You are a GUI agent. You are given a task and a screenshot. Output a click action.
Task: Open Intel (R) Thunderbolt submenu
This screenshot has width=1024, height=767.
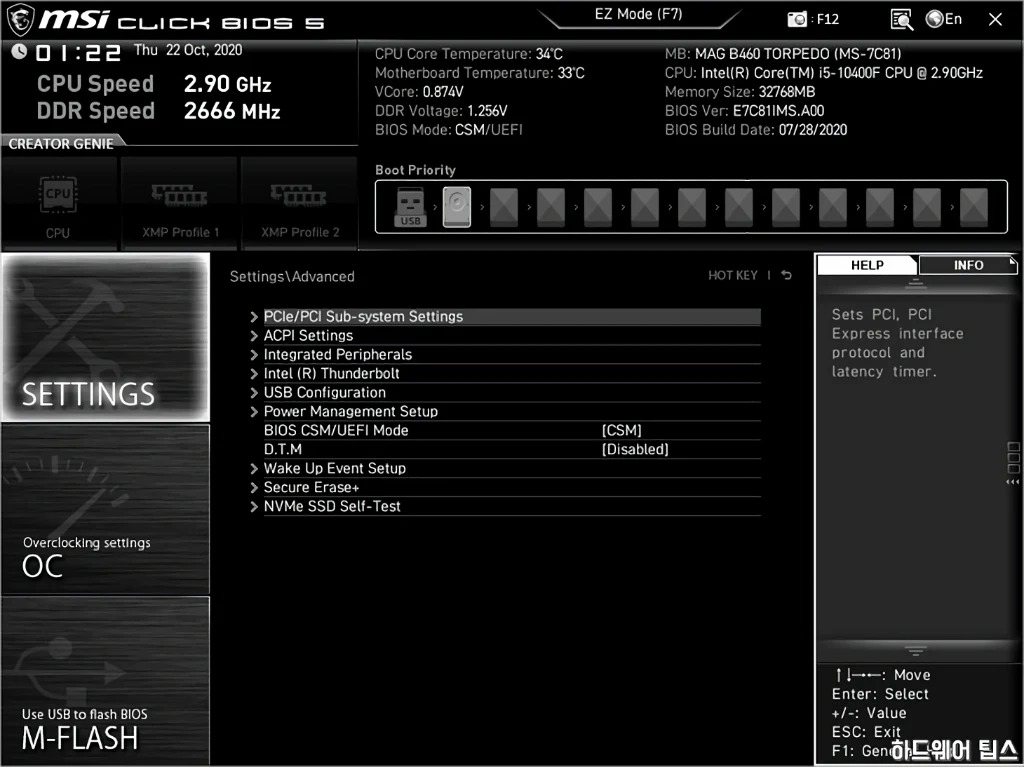[x=512, y=374]
